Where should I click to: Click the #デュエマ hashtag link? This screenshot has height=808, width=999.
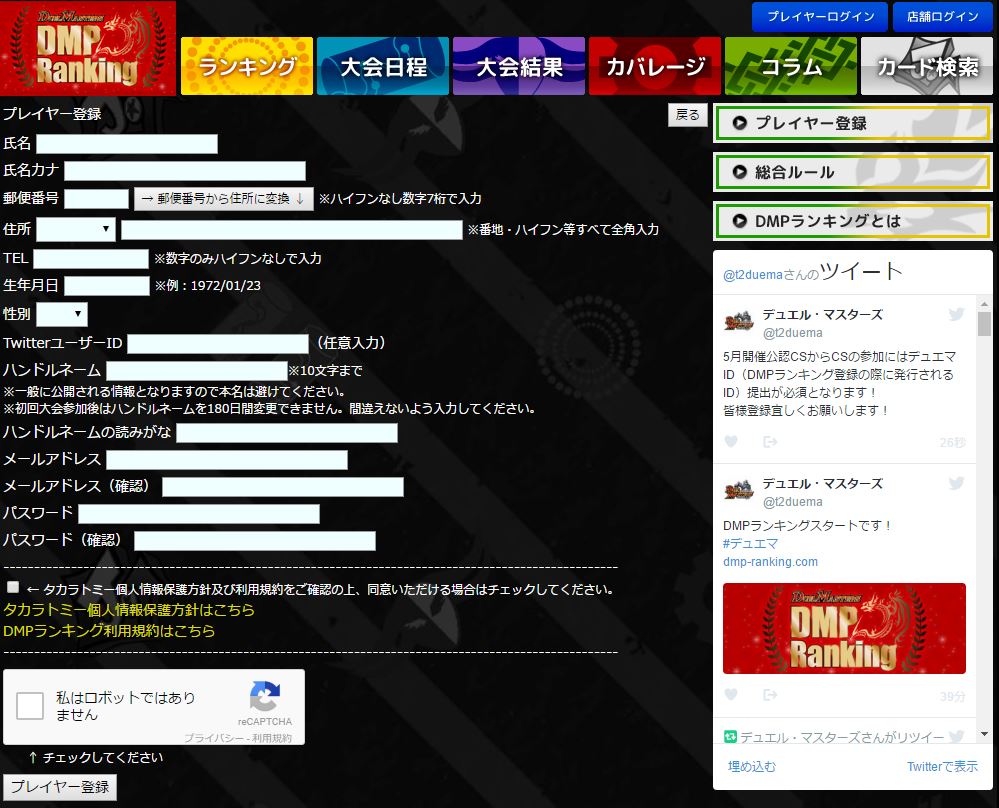tap(751, 544)
